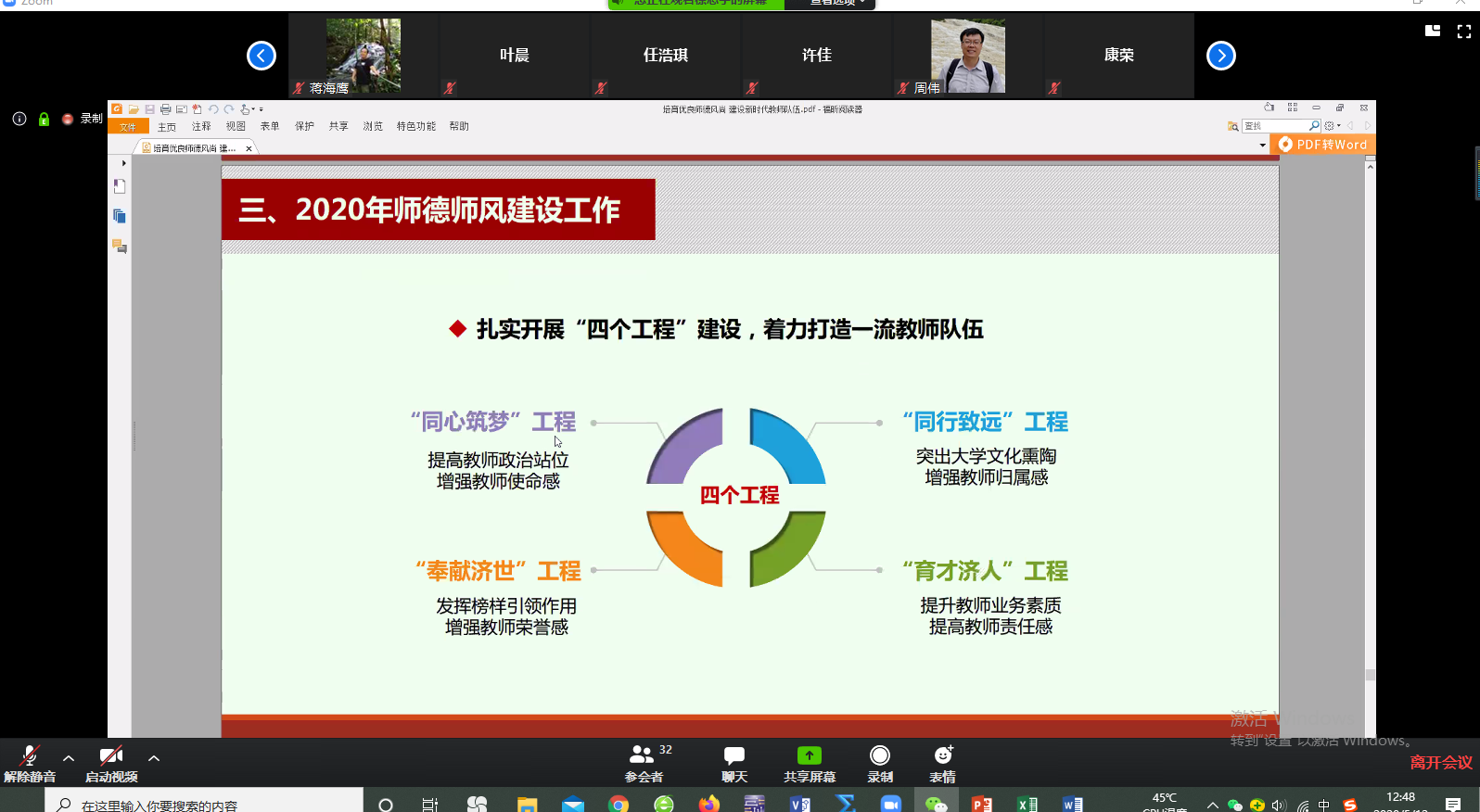
Task: Click the redo arrow in the PDF reader quick toolbar
Action: pos(229,109)
